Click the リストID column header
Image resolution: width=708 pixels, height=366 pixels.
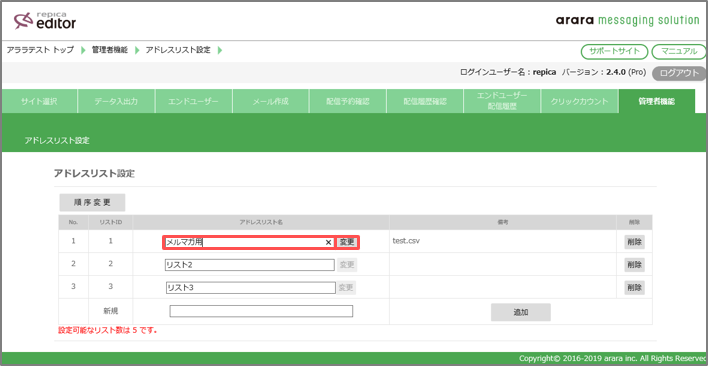coord(111,222)
